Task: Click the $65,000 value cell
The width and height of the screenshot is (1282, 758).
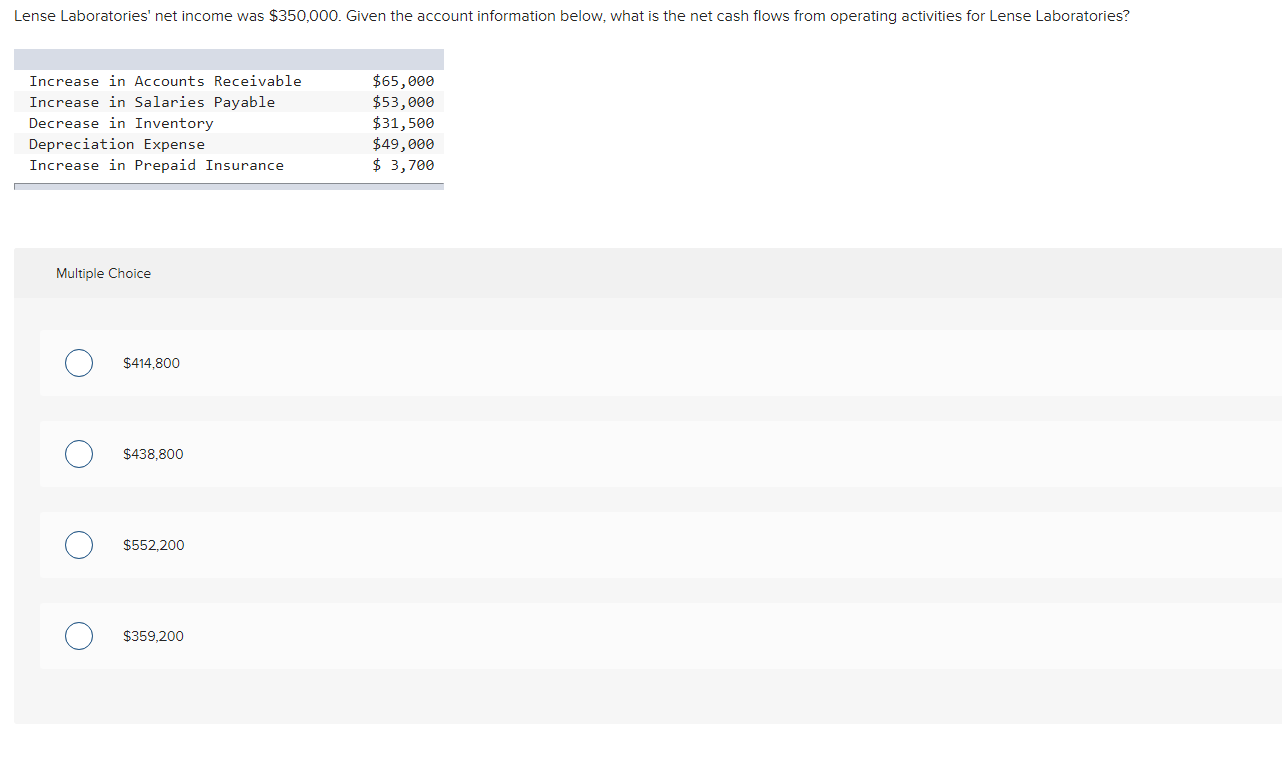Action: click(403, 81)
